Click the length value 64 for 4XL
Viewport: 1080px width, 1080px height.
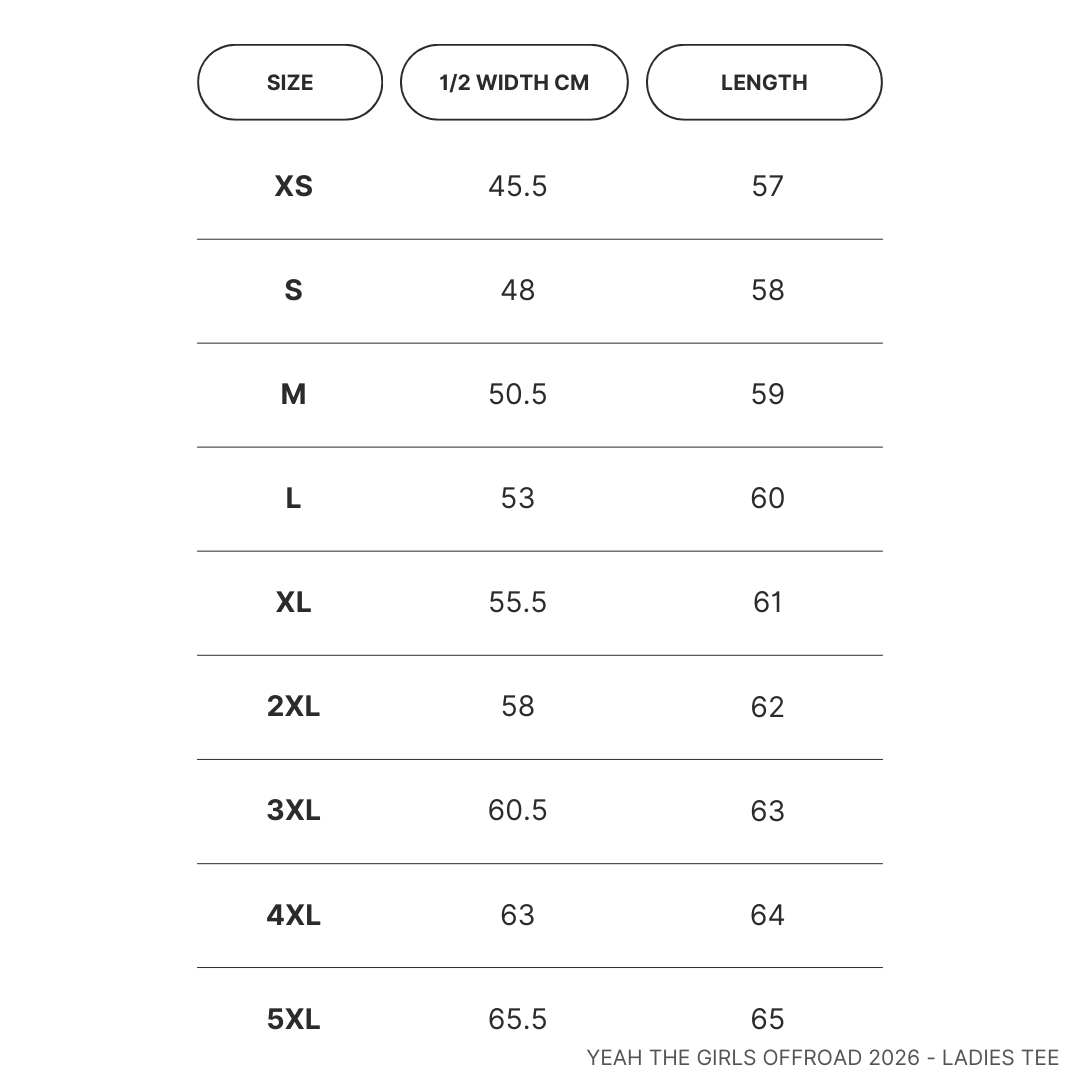click(767, 914)
